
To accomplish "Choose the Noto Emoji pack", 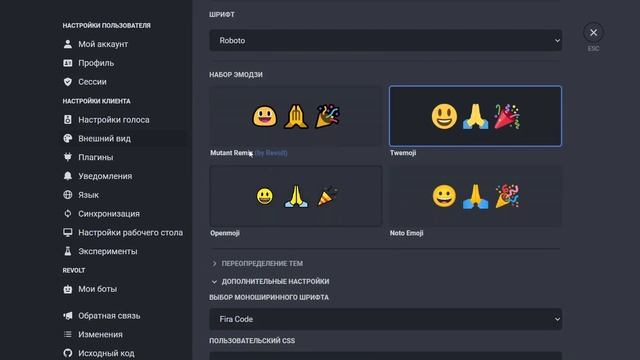I will click(476, 196).
